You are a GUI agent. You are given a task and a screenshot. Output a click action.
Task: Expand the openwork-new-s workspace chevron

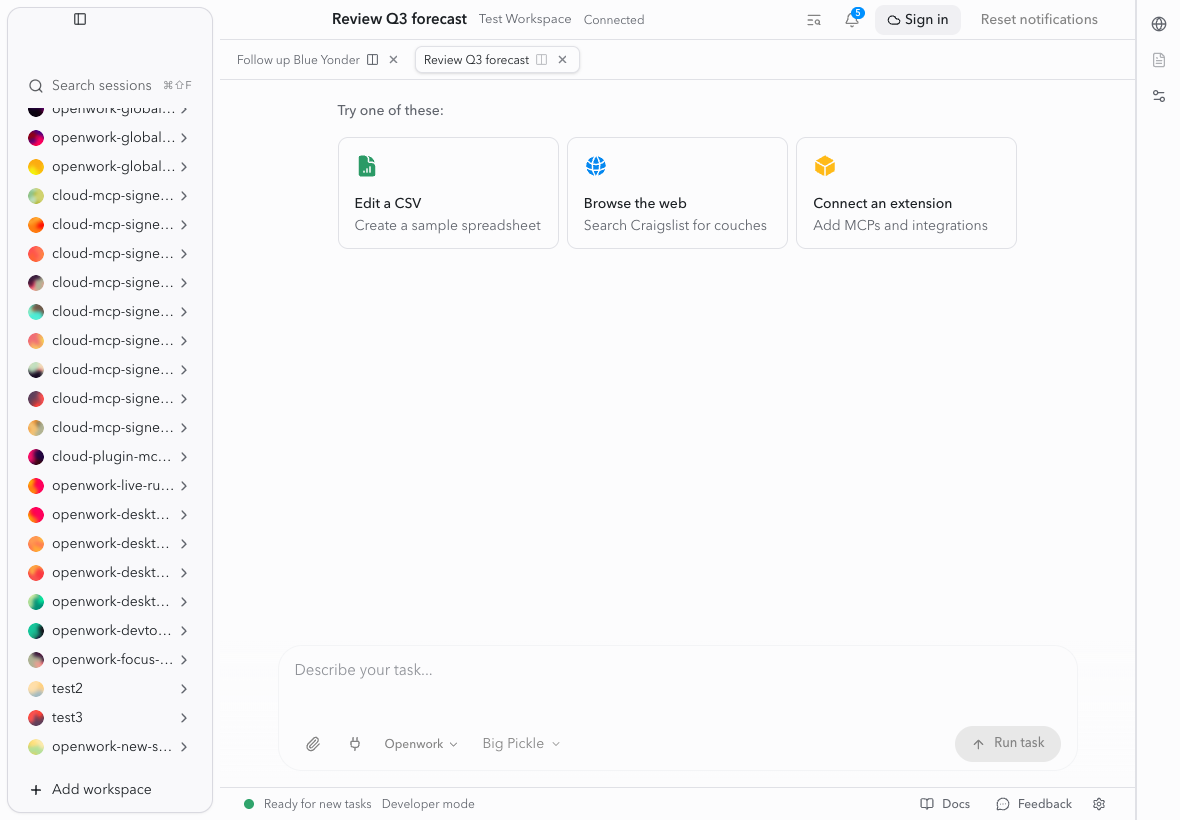pyautogui.click(x=184, y=747)
